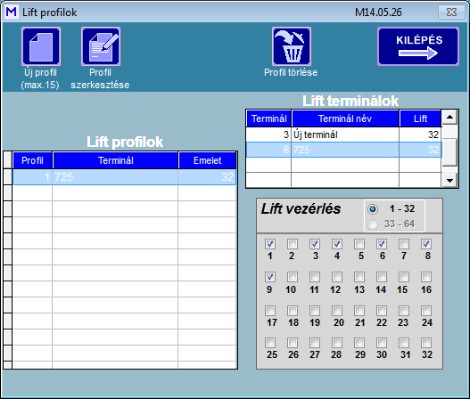This screenshot has width=470, height=399.
Task: Click the terminal list scroll-down arrow
Action: coord(450,180)
